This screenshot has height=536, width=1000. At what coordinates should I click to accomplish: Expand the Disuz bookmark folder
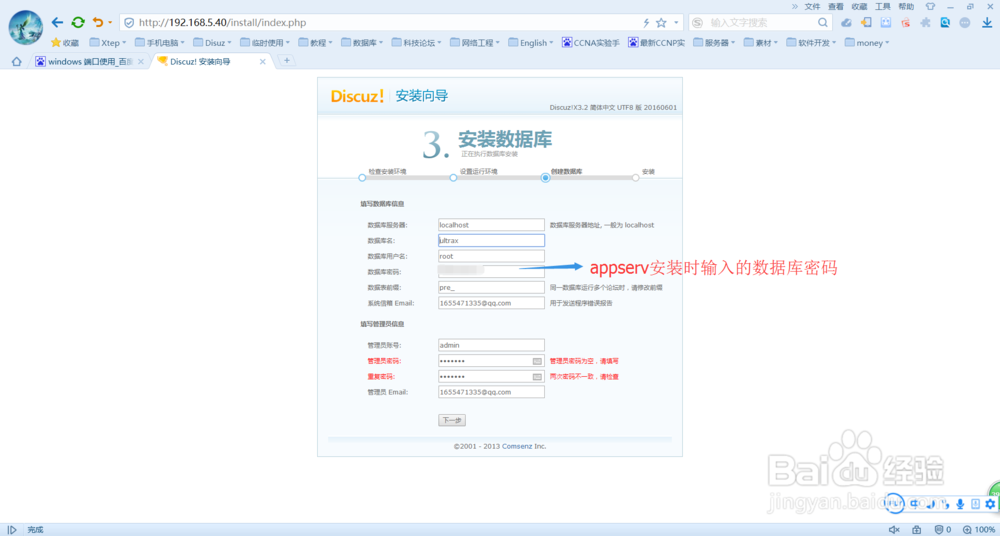pyautogui.click(x=212, y=43)
